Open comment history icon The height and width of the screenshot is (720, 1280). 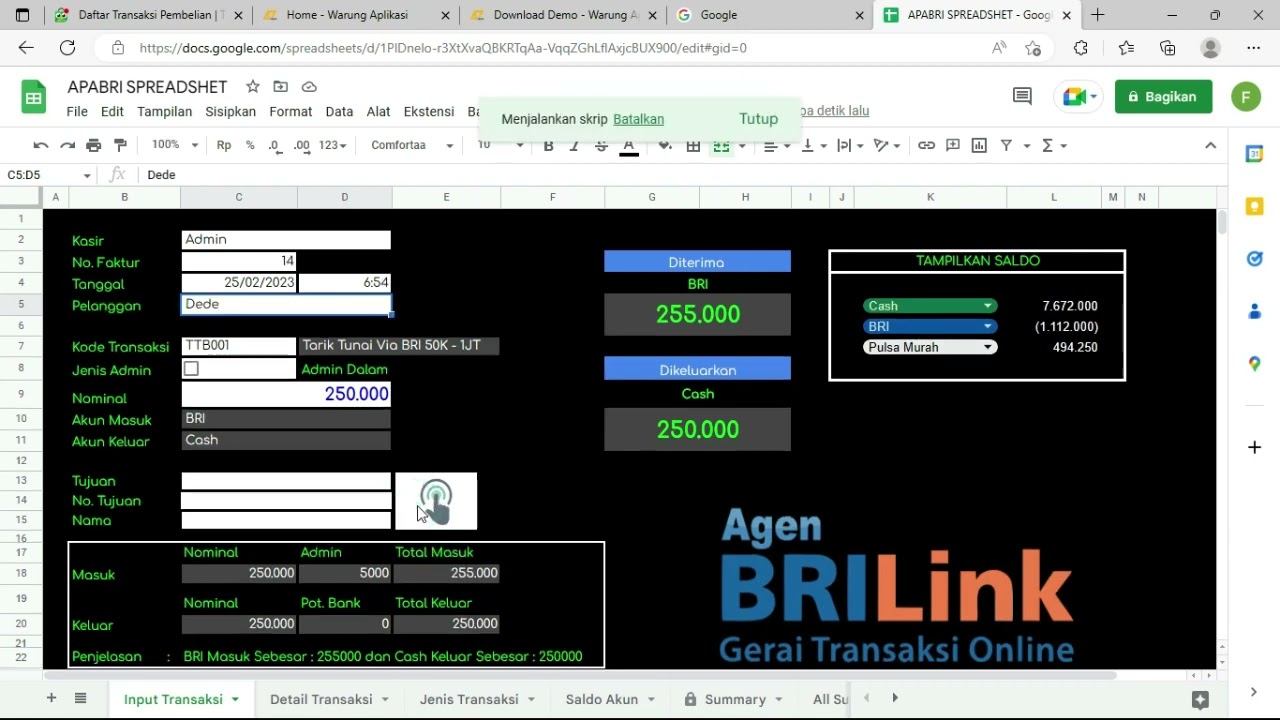1022,97
